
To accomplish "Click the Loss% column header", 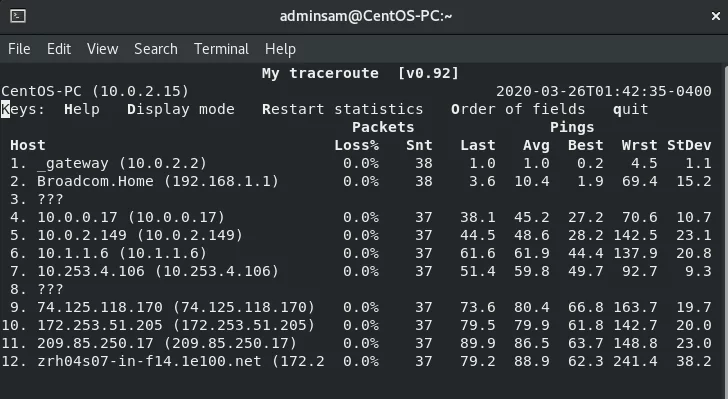I will click(357, 145).
